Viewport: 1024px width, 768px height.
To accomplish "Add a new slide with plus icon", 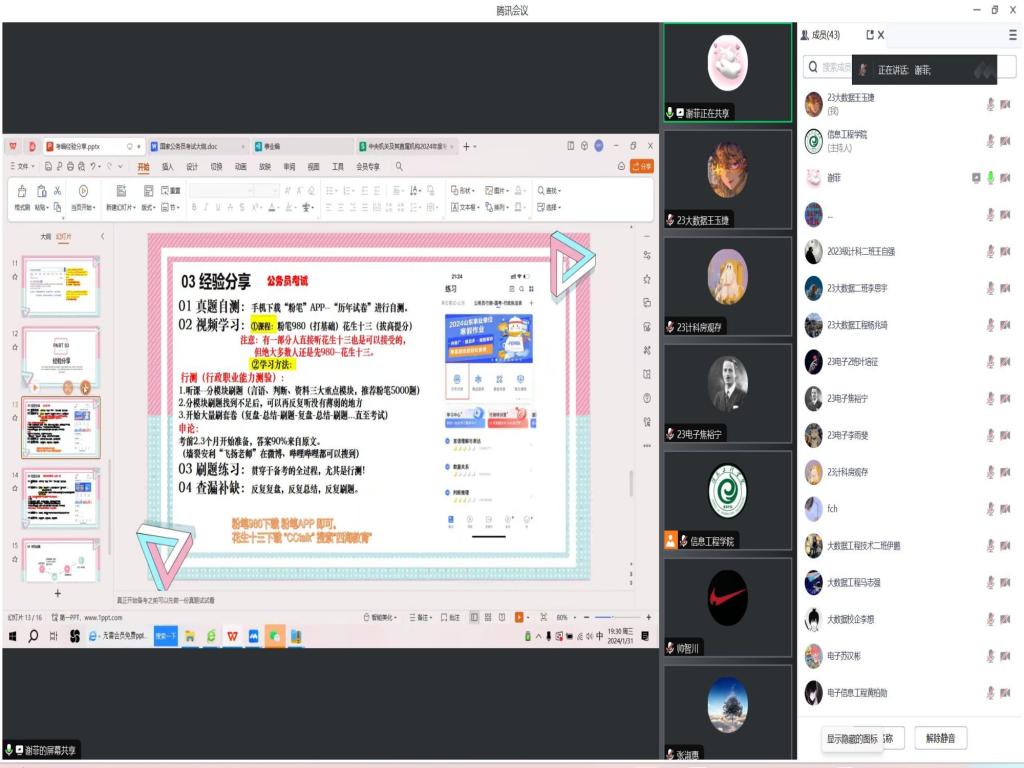I will click(x=57, y=593).
